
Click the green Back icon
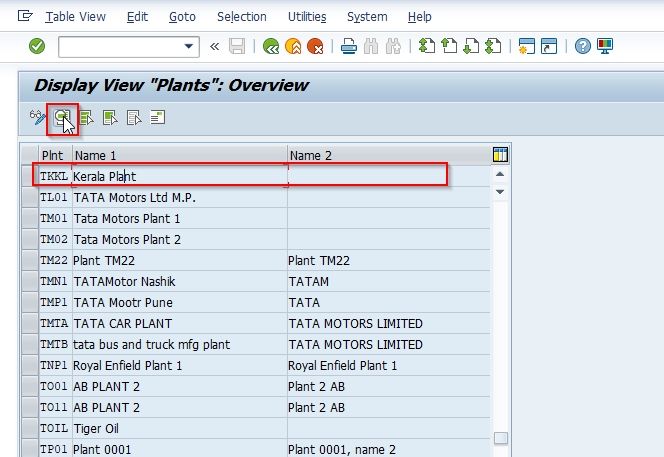271,46
